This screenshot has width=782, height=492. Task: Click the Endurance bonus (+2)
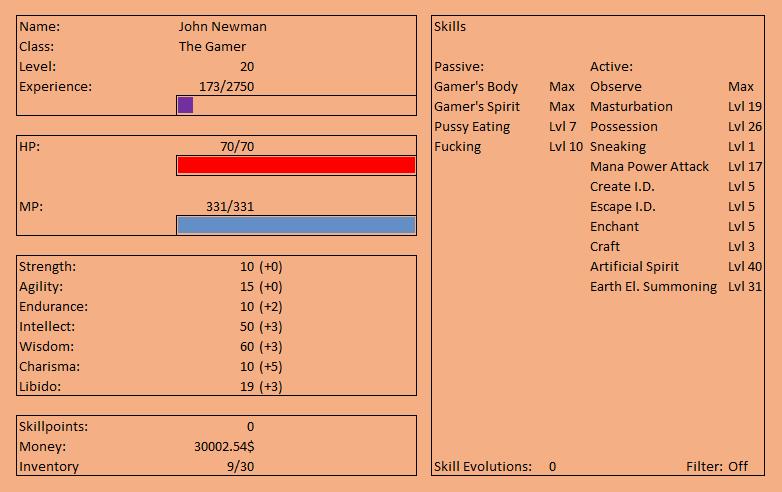tap(271, 307)
